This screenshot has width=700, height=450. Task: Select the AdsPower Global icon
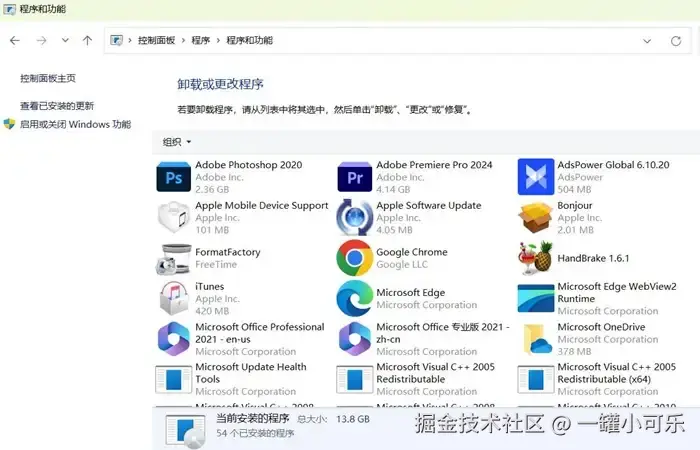[536, 177]
